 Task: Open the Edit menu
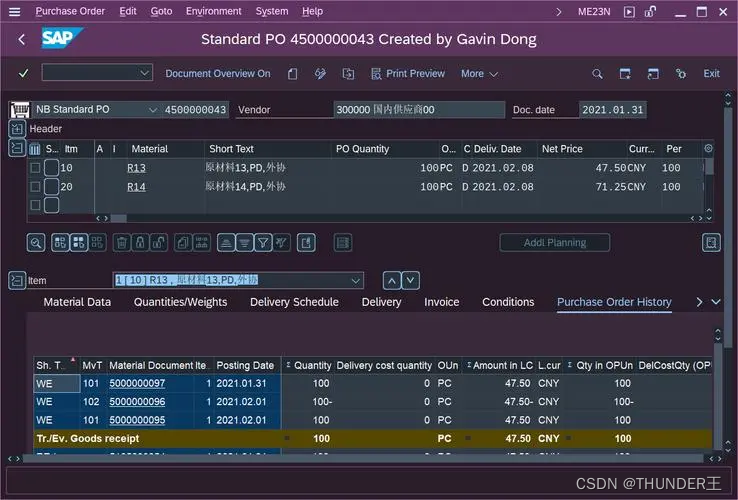(x=128, y=11)
